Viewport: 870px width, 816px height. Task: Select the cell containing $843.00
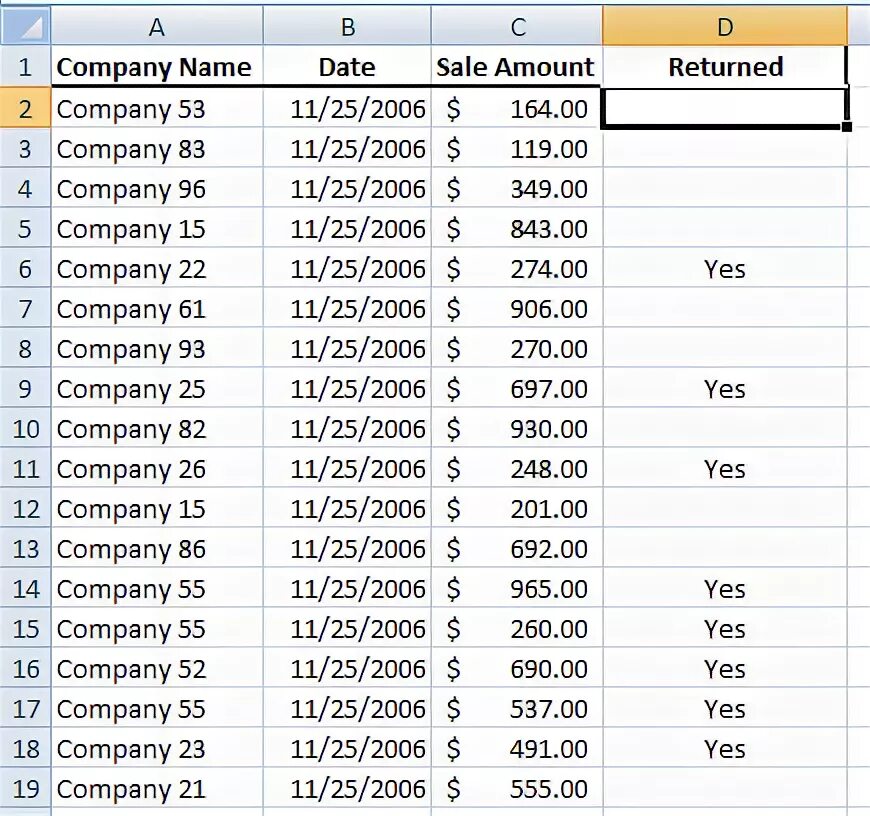coord(517,229)
